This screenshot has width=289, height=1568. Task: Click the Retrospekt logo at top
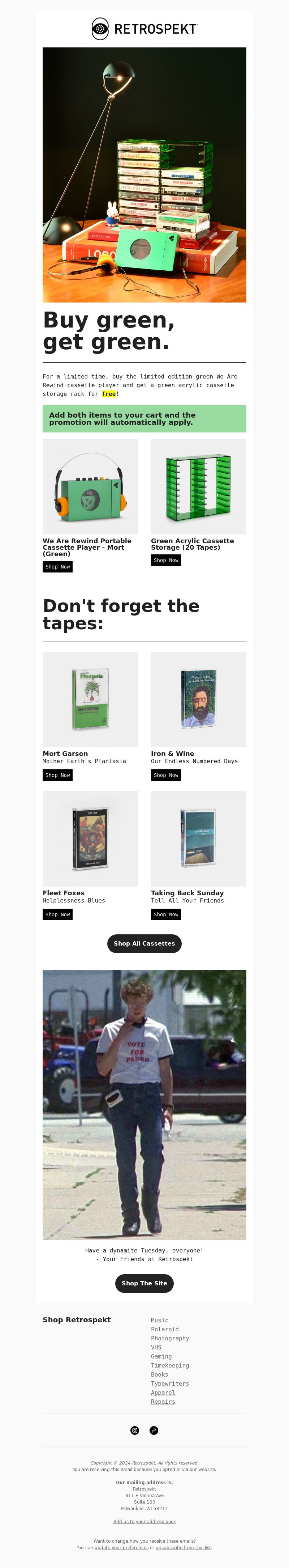(144, 29)
